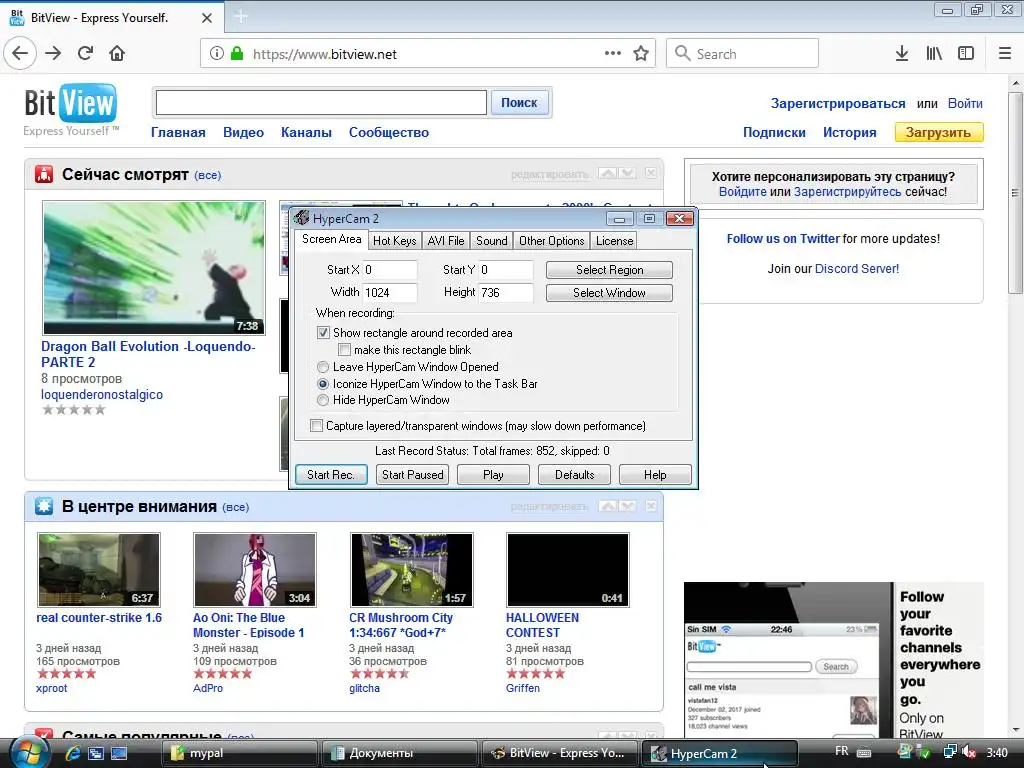This screenshot has height=768, width=1024.
Task: Open the mypal taskbar window
Action: [x=239, y=753]
